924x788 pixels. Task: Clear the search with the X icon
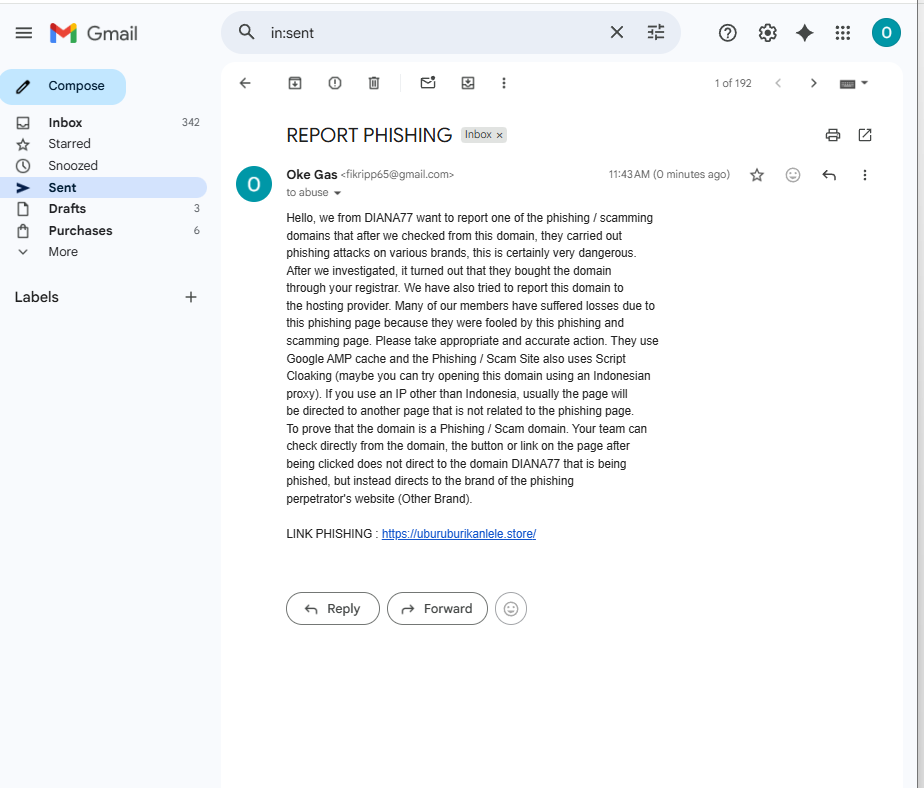[x=616, y=32]
